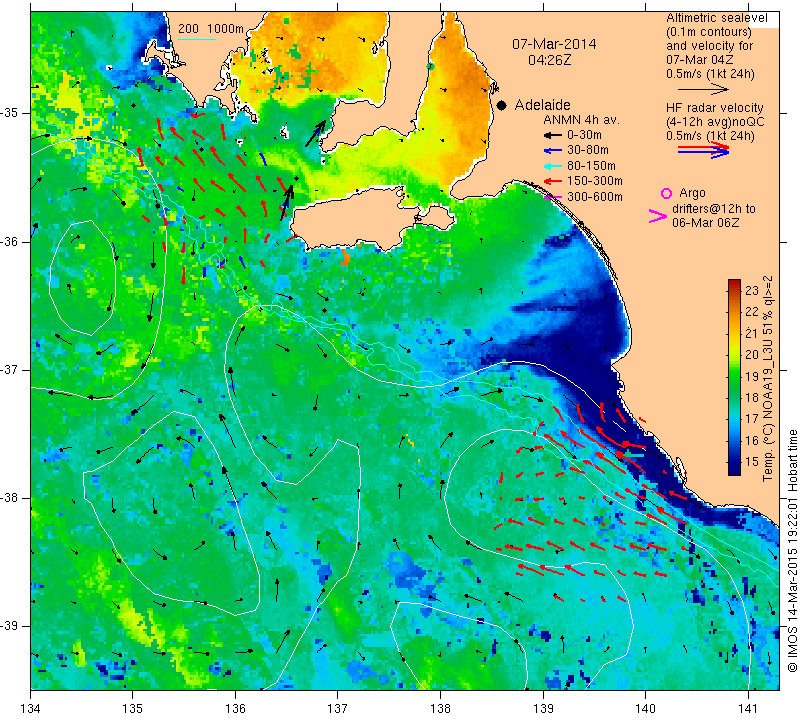
Task: Click the 06-Mar 06Z legend text
Action: 706,222
